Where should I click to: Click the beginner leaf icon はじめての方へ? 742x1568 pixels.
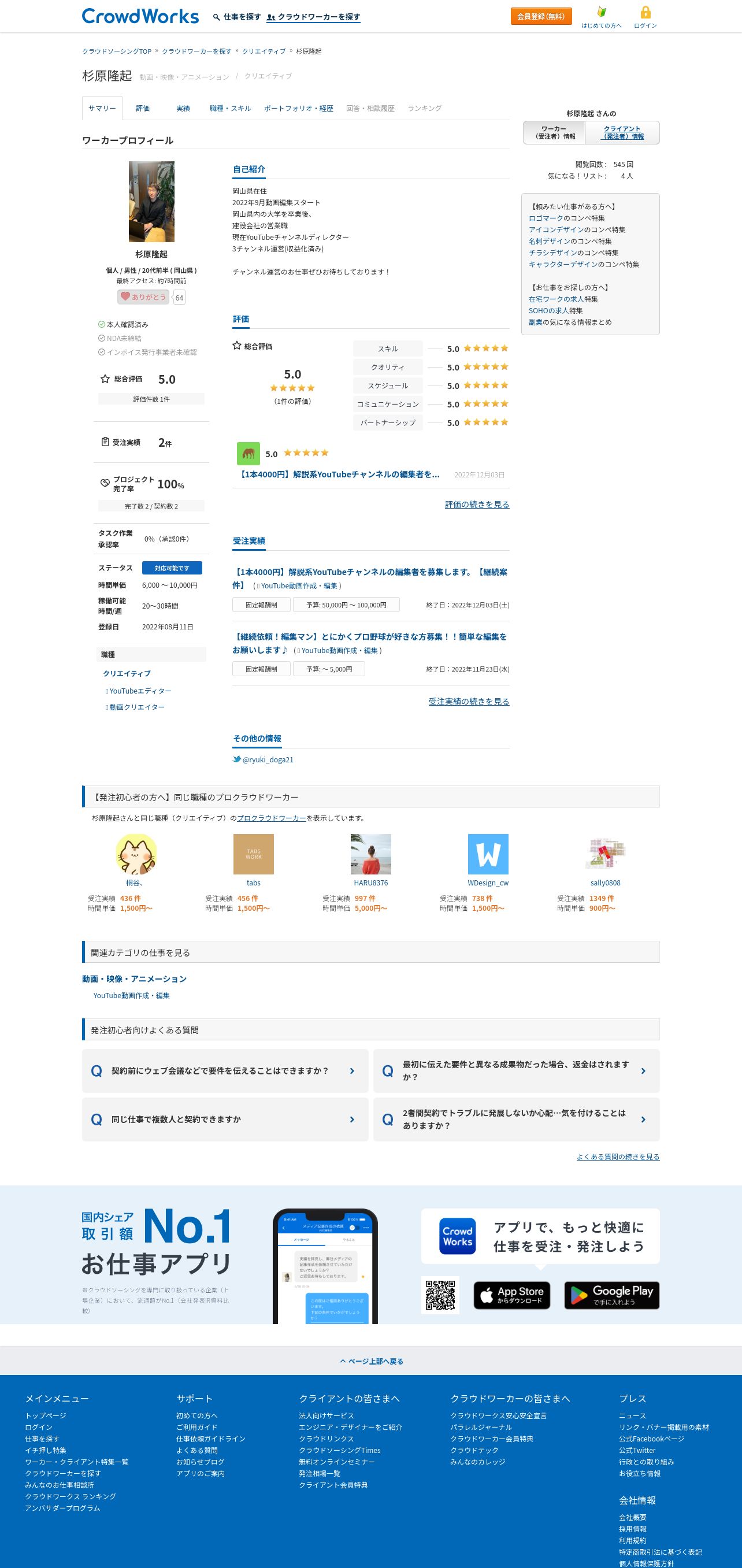(x=602, y=12)
